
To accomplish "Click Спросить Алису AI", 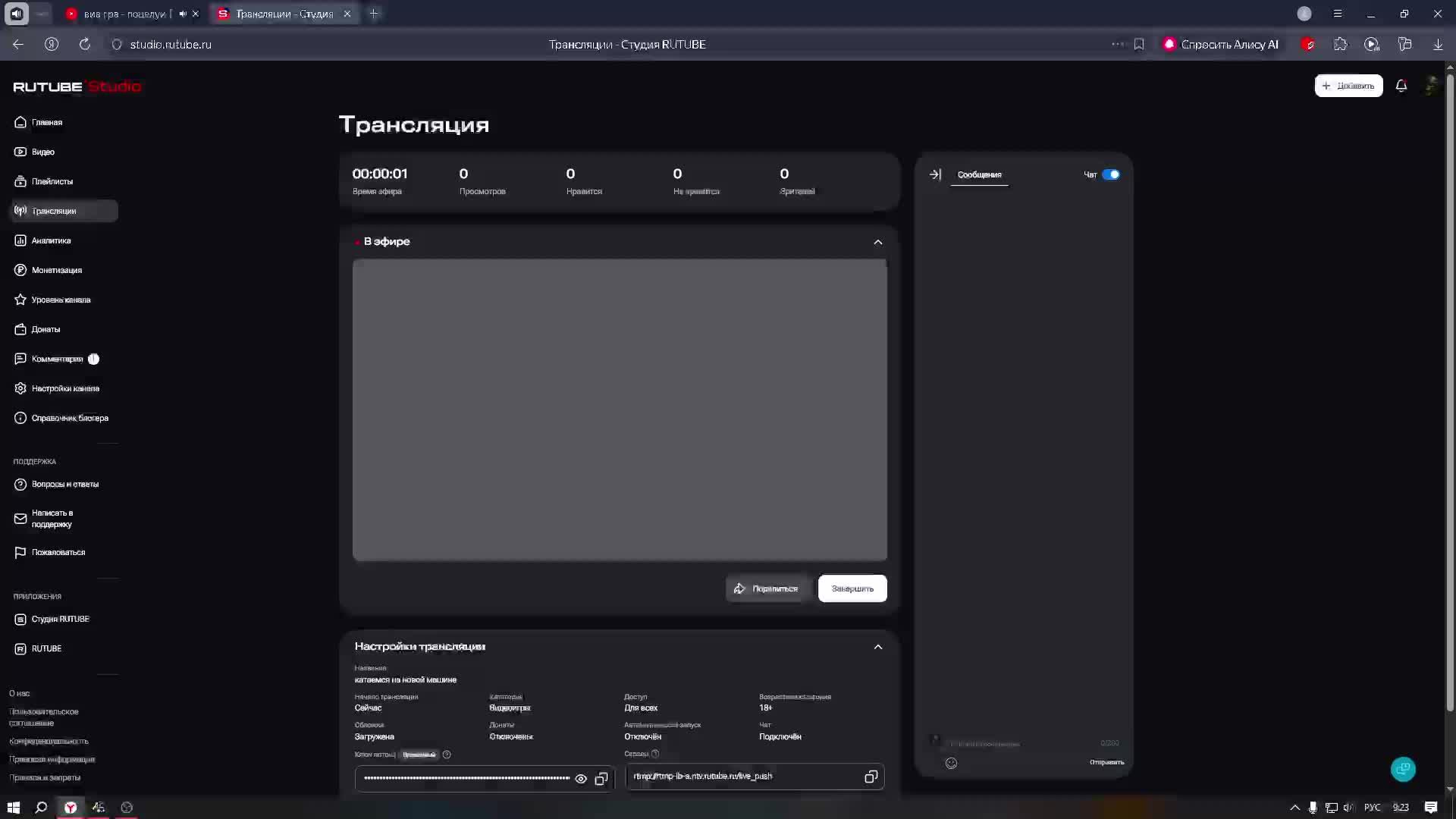I will point(1221,44).
